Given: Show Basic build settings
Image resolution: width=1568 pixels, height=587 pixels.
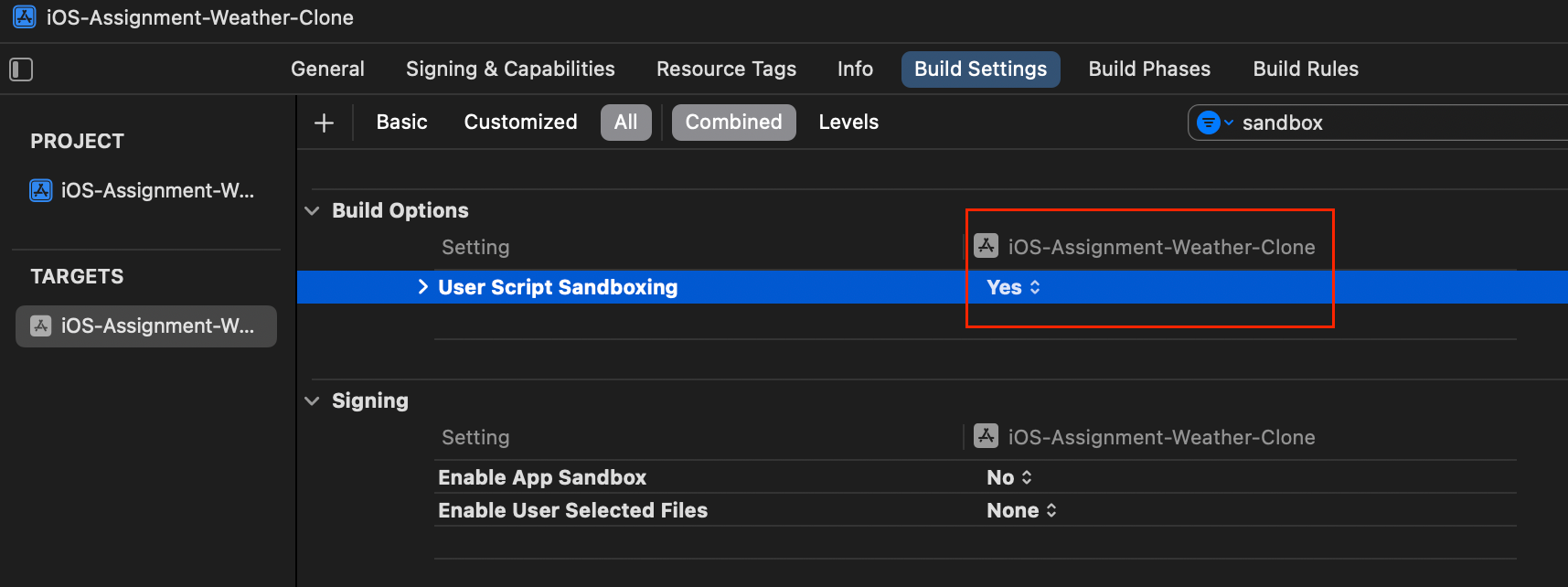Looking at the screenshot, I should (x=401, y=123).
